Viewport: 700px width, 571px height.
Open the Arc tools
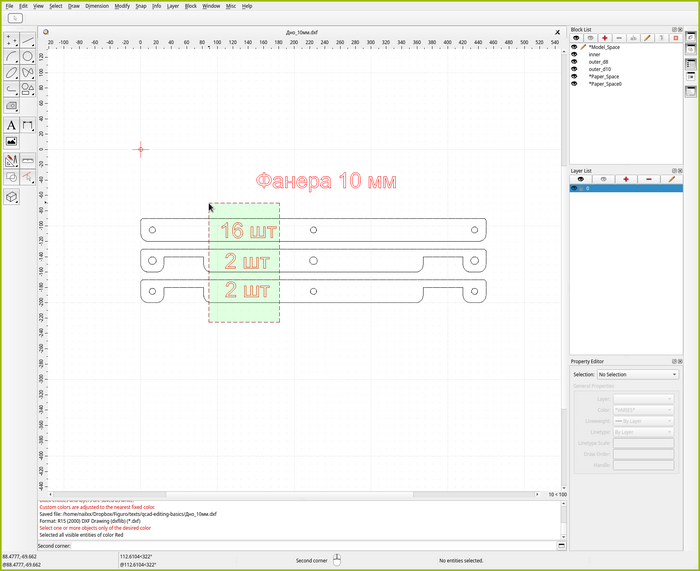(x=11, y=57)
